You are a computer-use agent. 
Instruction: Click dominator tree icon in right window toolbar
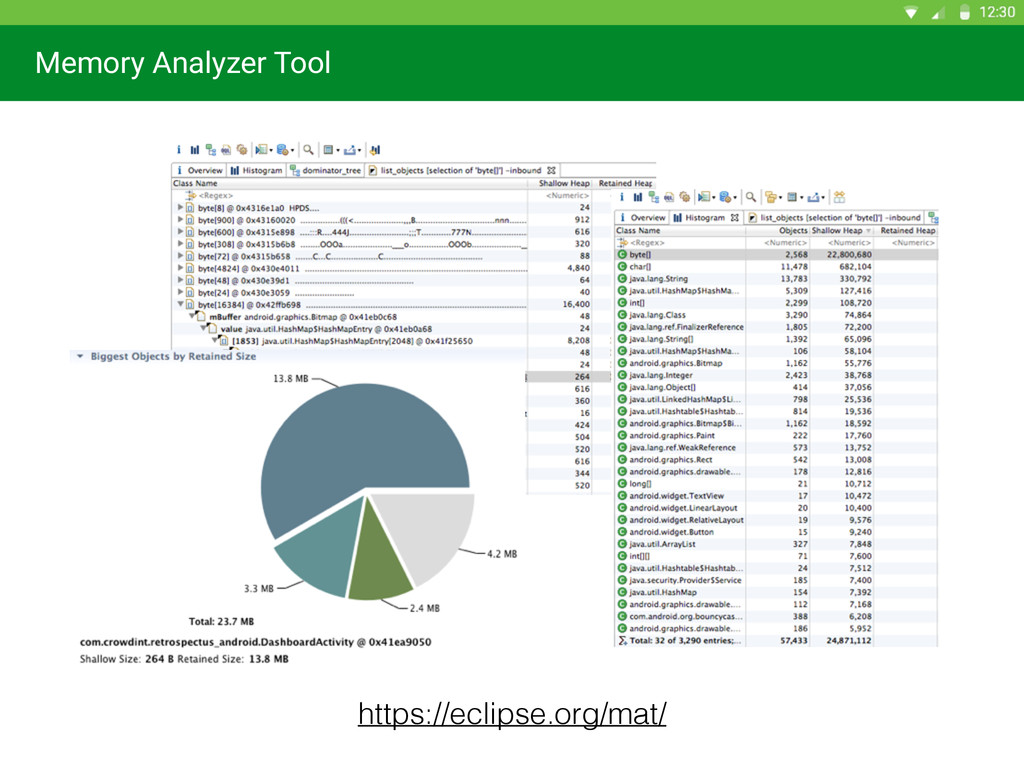coord(653,197)
